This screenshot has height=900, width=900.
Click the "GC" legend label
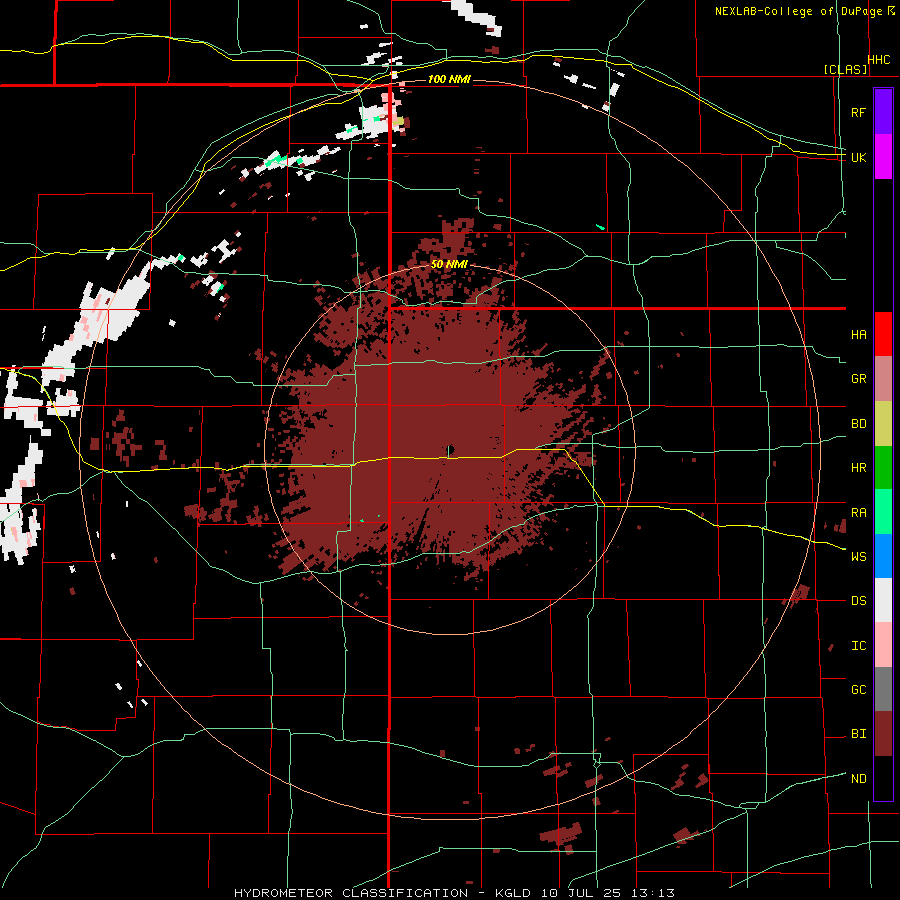pos(858,690)
